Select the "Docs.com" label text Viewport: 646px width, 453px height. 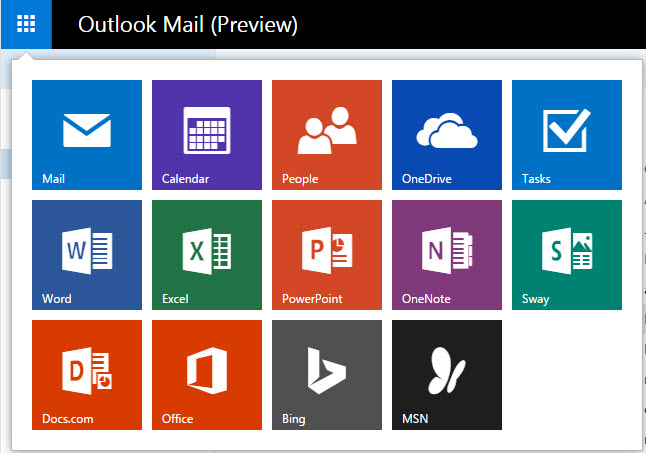point(68,419)
